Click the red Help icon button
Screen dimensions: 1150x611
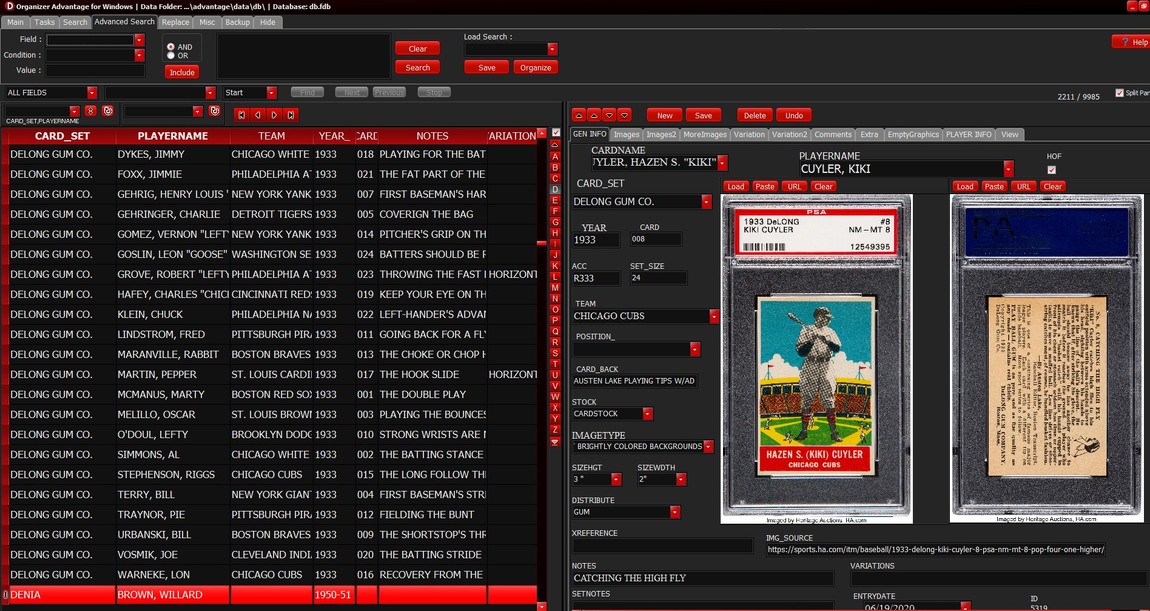(1130, 42)
